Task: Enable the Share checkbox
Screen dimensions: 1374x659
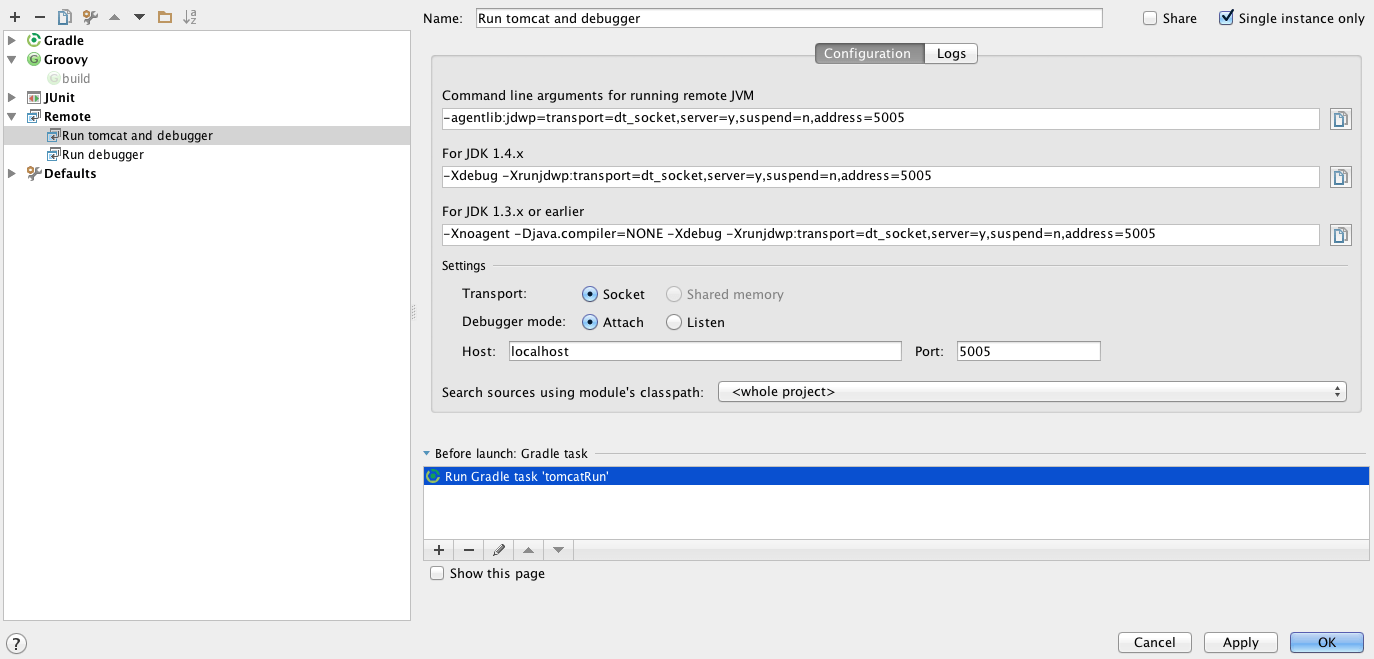Action: 1150,18
